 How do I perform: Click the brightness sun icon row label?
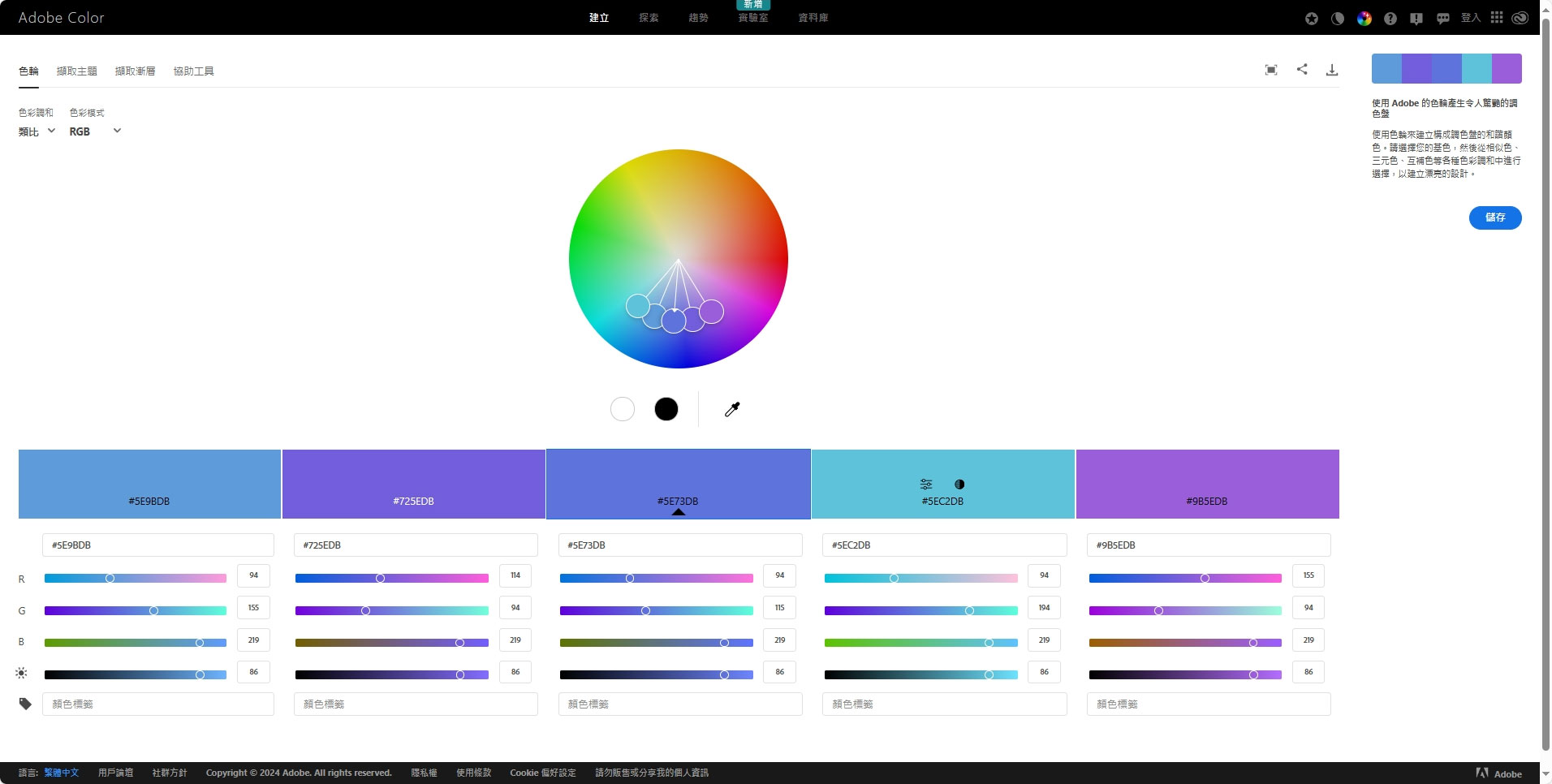pos(21,673)
